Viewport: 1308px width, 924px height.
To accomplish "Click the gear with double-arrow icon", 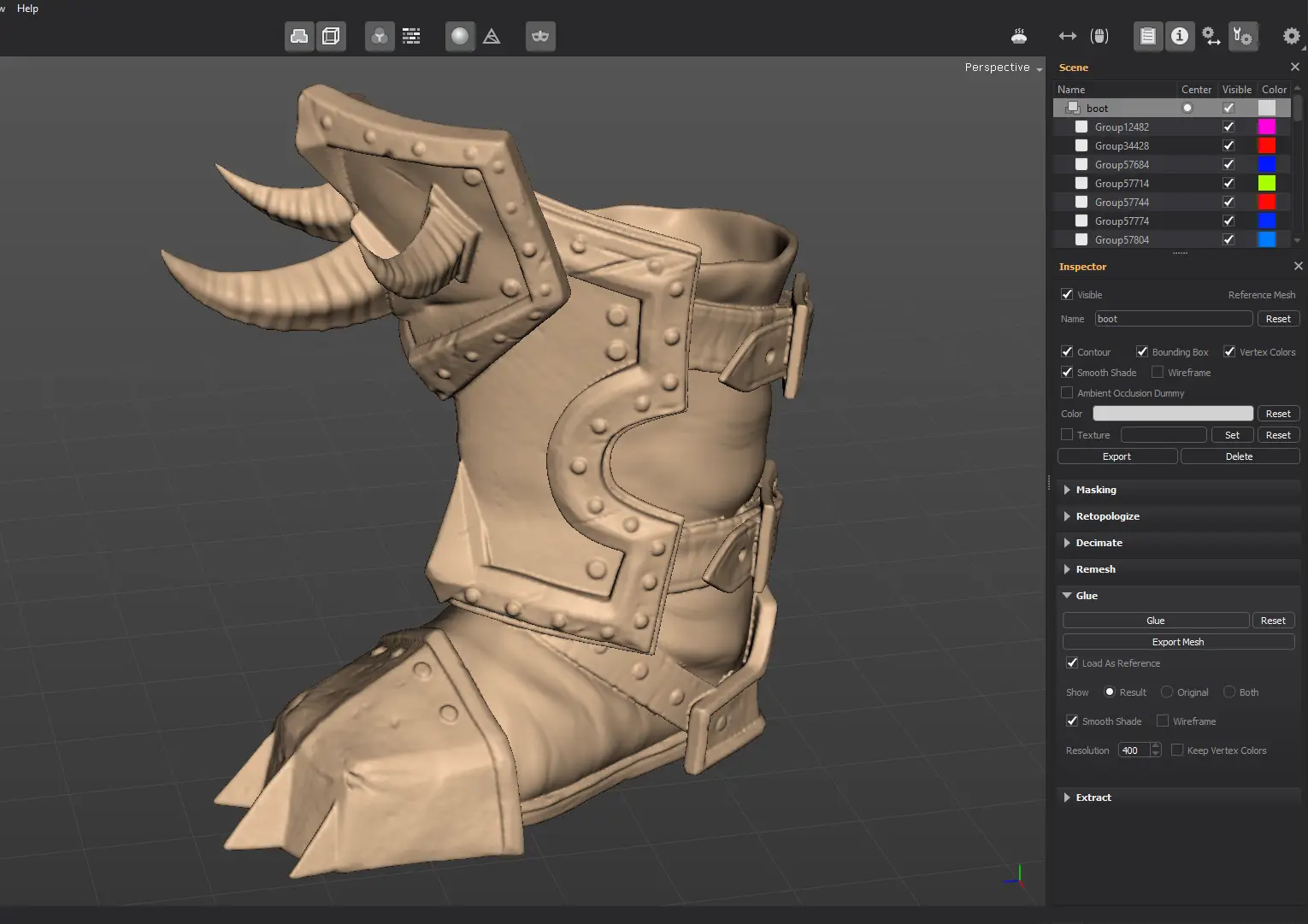I will 1211,36.
